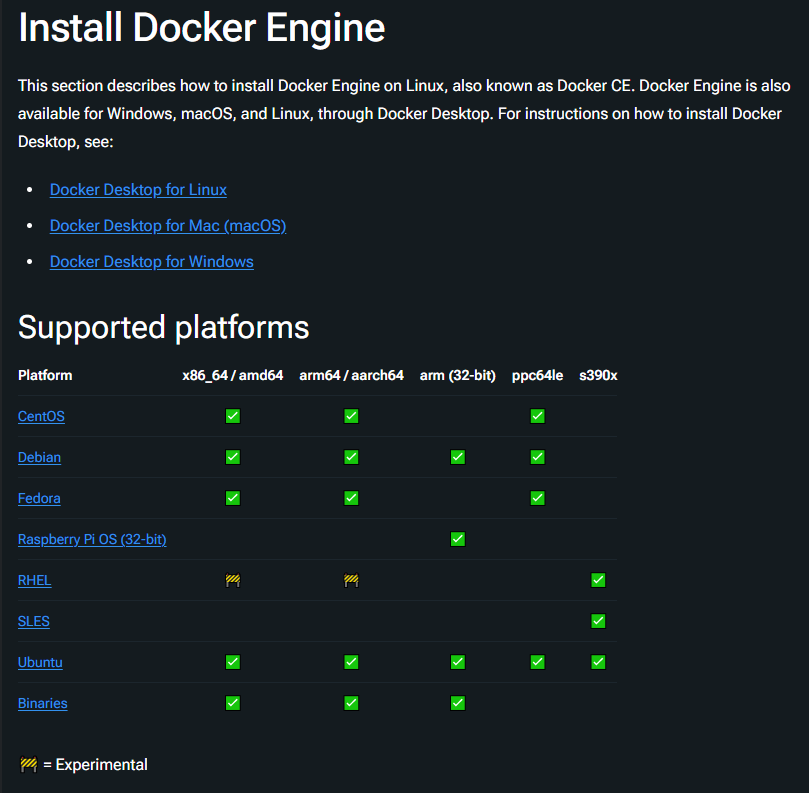Click the '= Experimental' legend text

pyautogui.click(x=95, y=765)
